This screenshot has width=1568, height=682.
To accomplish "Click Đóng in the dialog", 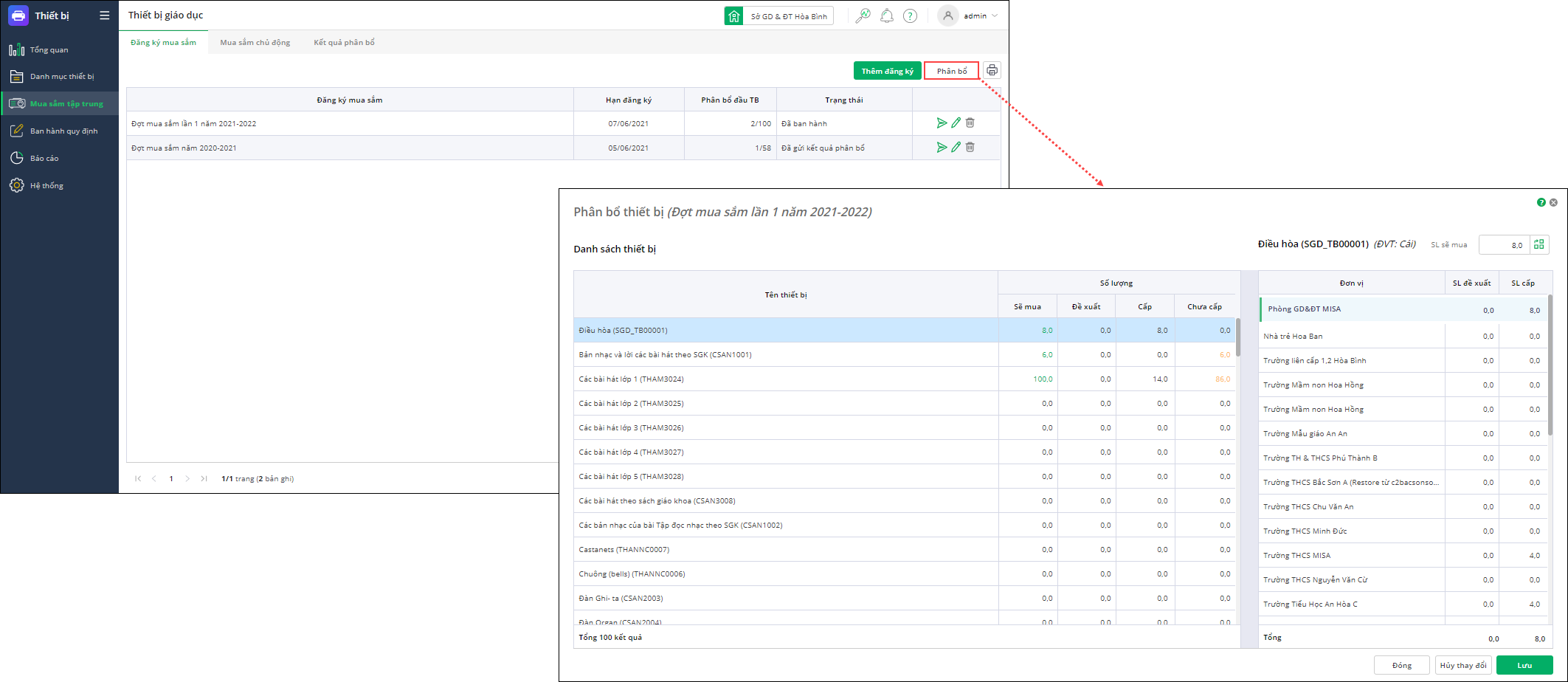I will [1402, 665].
